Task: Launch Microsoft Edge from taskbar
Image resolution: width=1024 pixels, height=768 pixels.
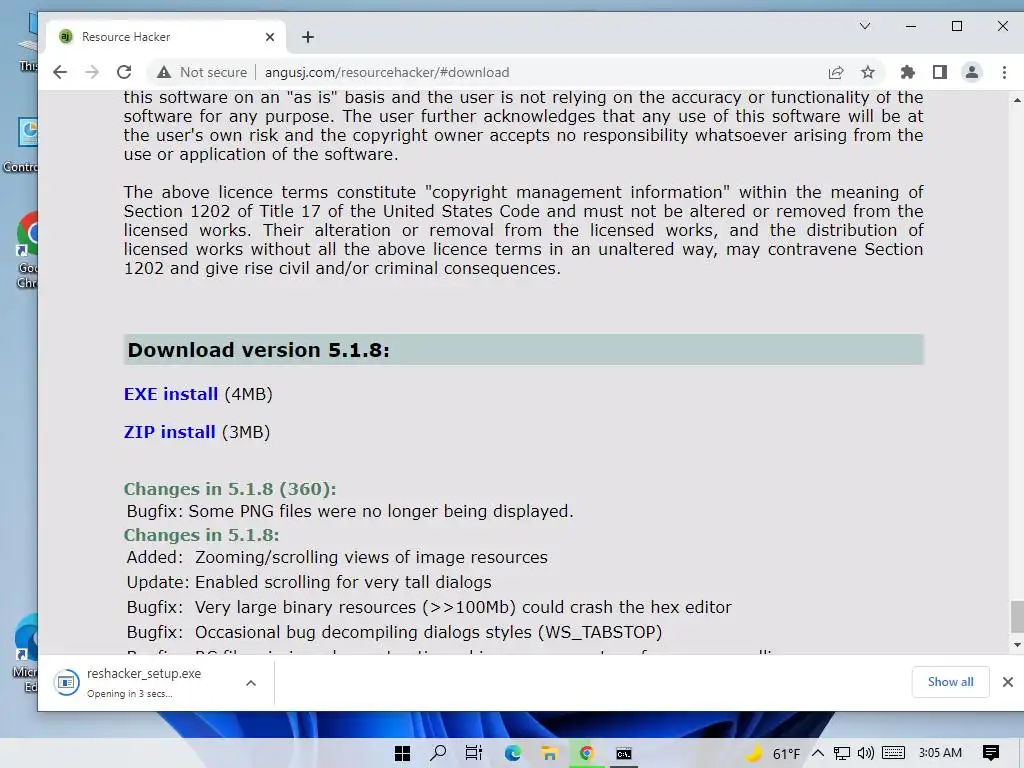Action: pyautogui.click(x=512, y=754)
